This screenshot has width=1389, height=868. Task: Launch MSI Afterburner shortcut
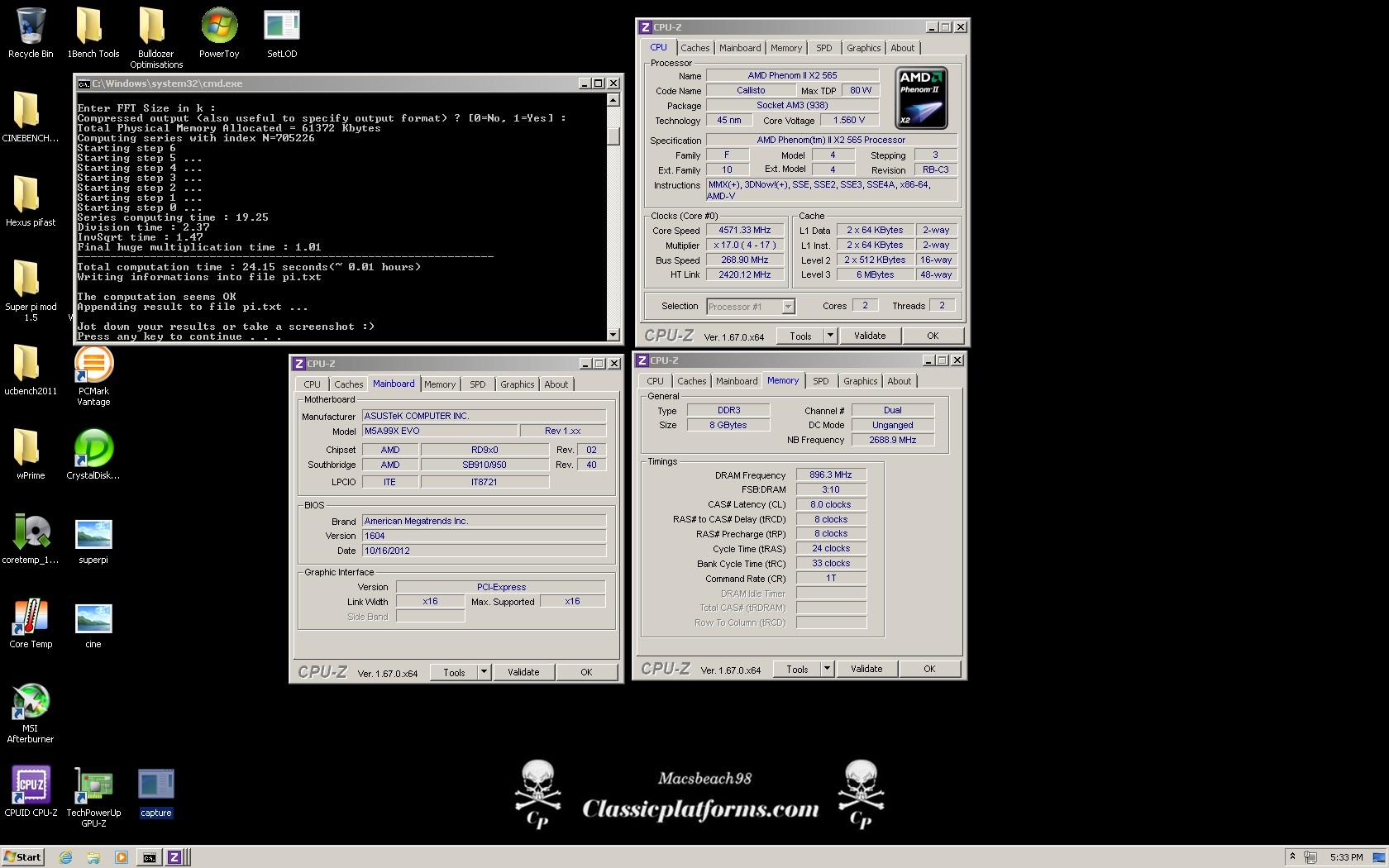[31, 713]
